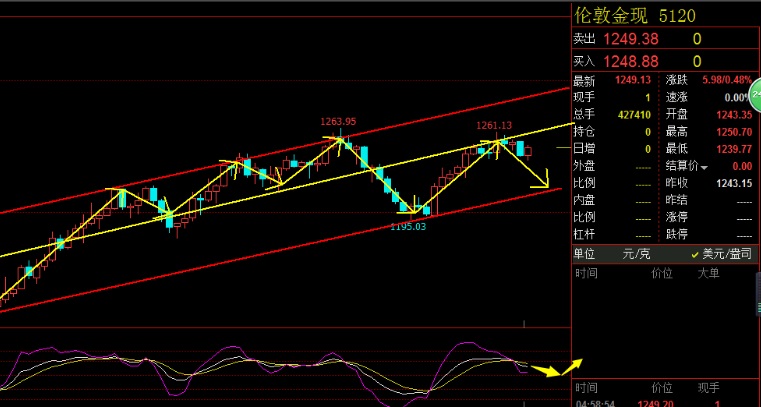Open the 结算价 dropdown arrow
Screen dimensions: 761x407
[x=704, y=168]
